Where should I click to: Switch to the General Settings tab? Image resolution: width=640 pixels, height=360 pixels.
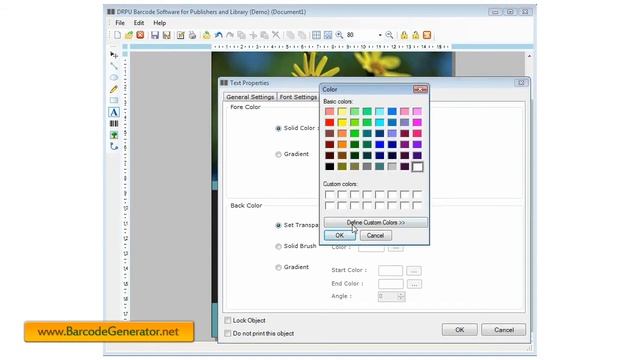pos(250,97)
